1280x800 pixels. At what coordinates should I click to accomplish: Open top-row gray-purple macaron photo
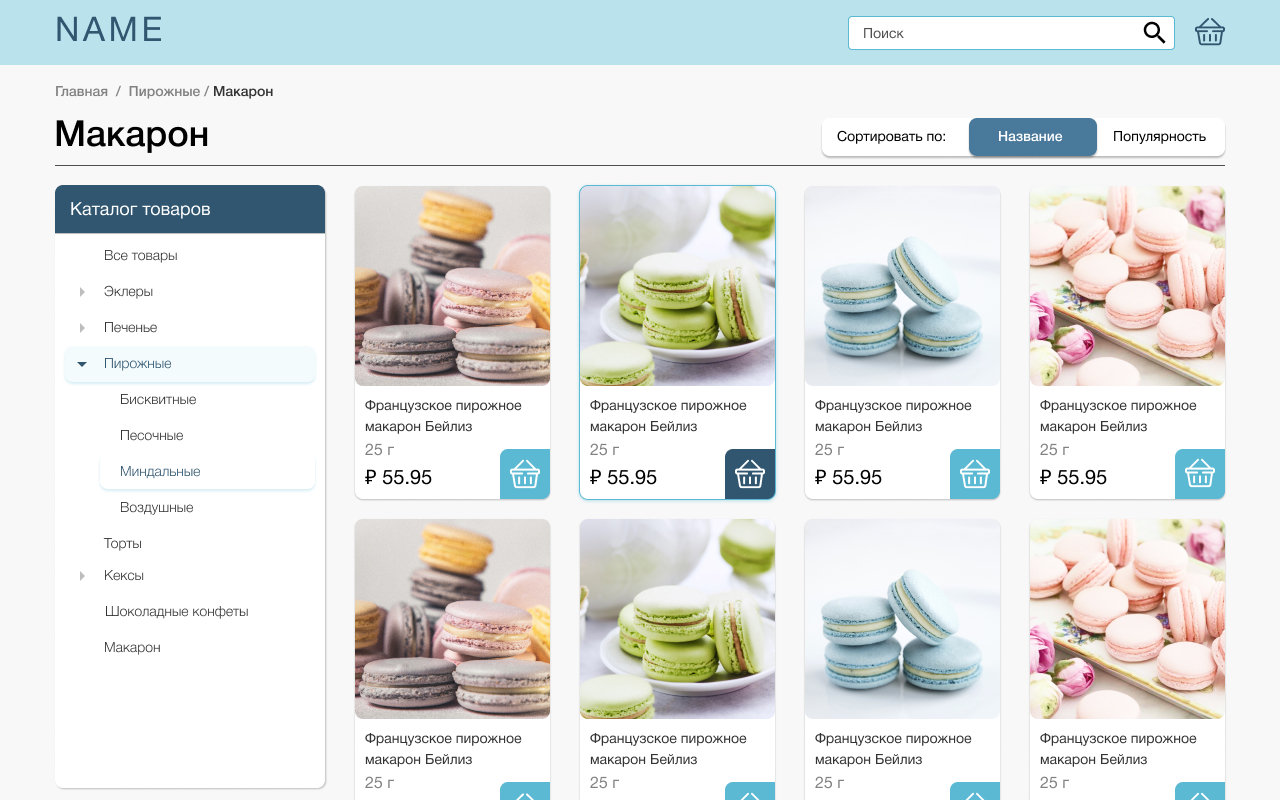pos(452,286)
